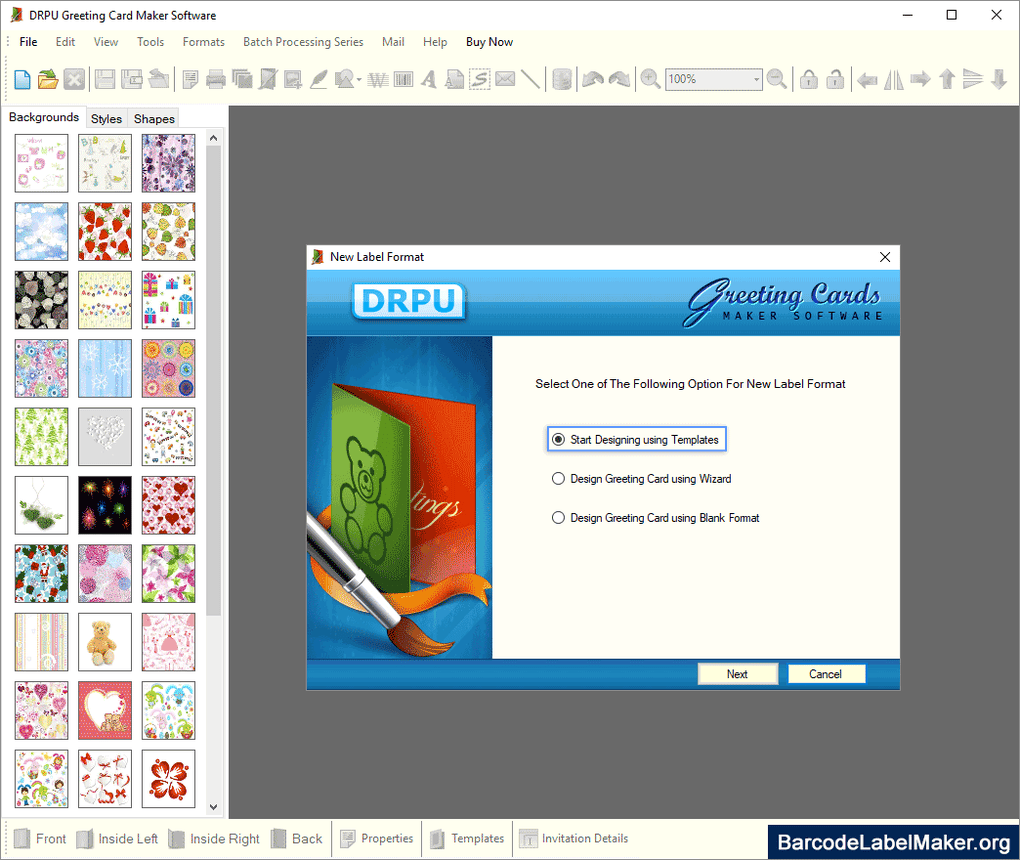Open the shapes tool dropdown arrow
The width and height of the screenshot is (1020, 860).
tap(359, 79)
